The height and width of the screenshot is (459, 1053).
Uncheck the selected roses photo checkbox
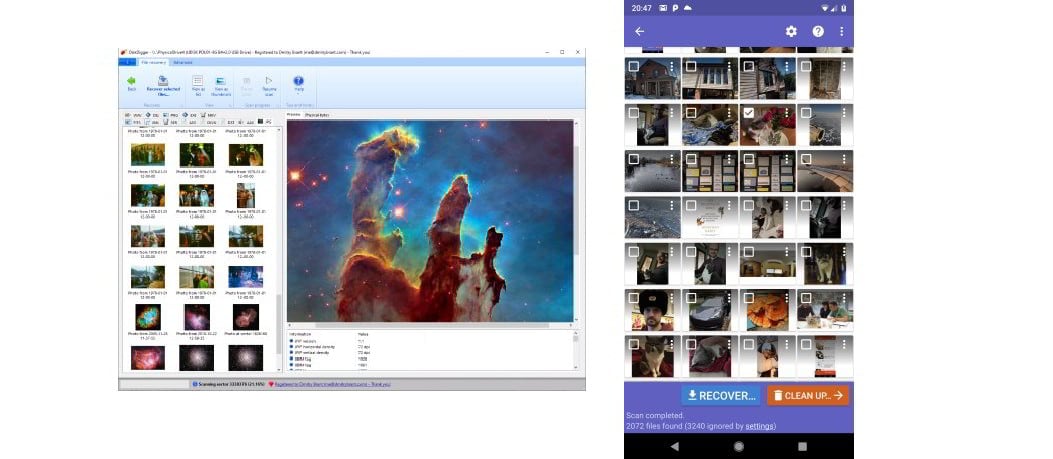tap(748, 113)
